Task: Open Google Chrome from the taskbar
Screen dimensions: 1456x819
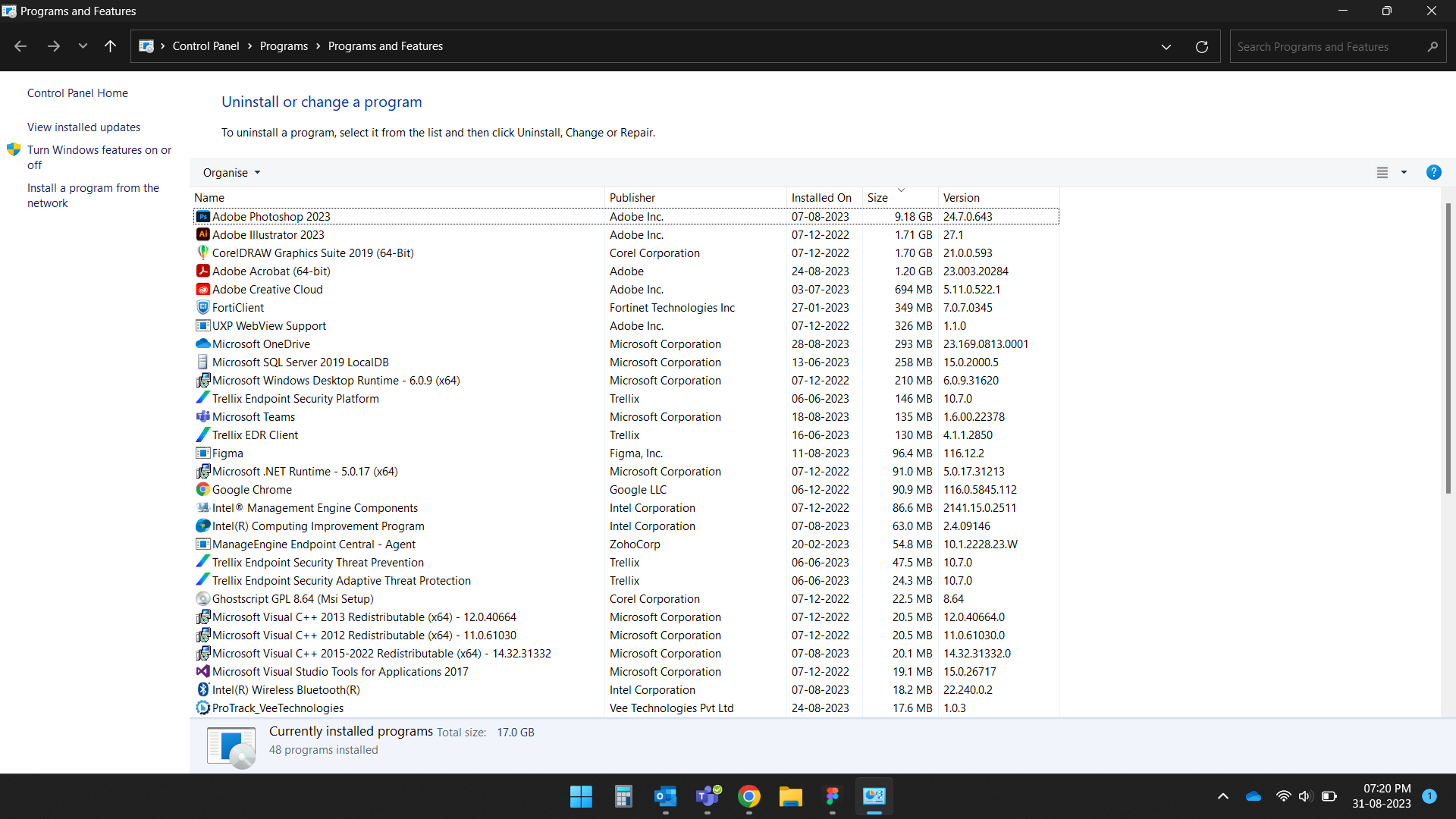Action: tap(749, 797)
